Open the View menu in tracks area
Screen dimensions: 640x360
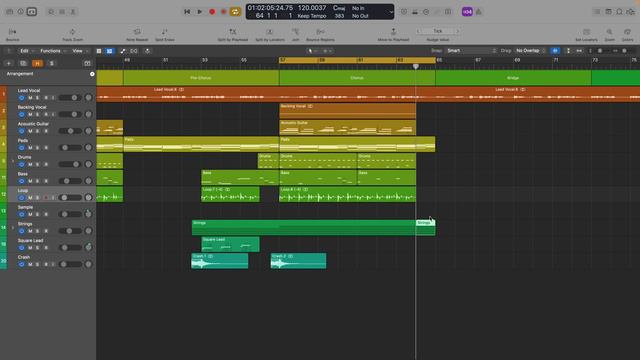click(79, 51)
